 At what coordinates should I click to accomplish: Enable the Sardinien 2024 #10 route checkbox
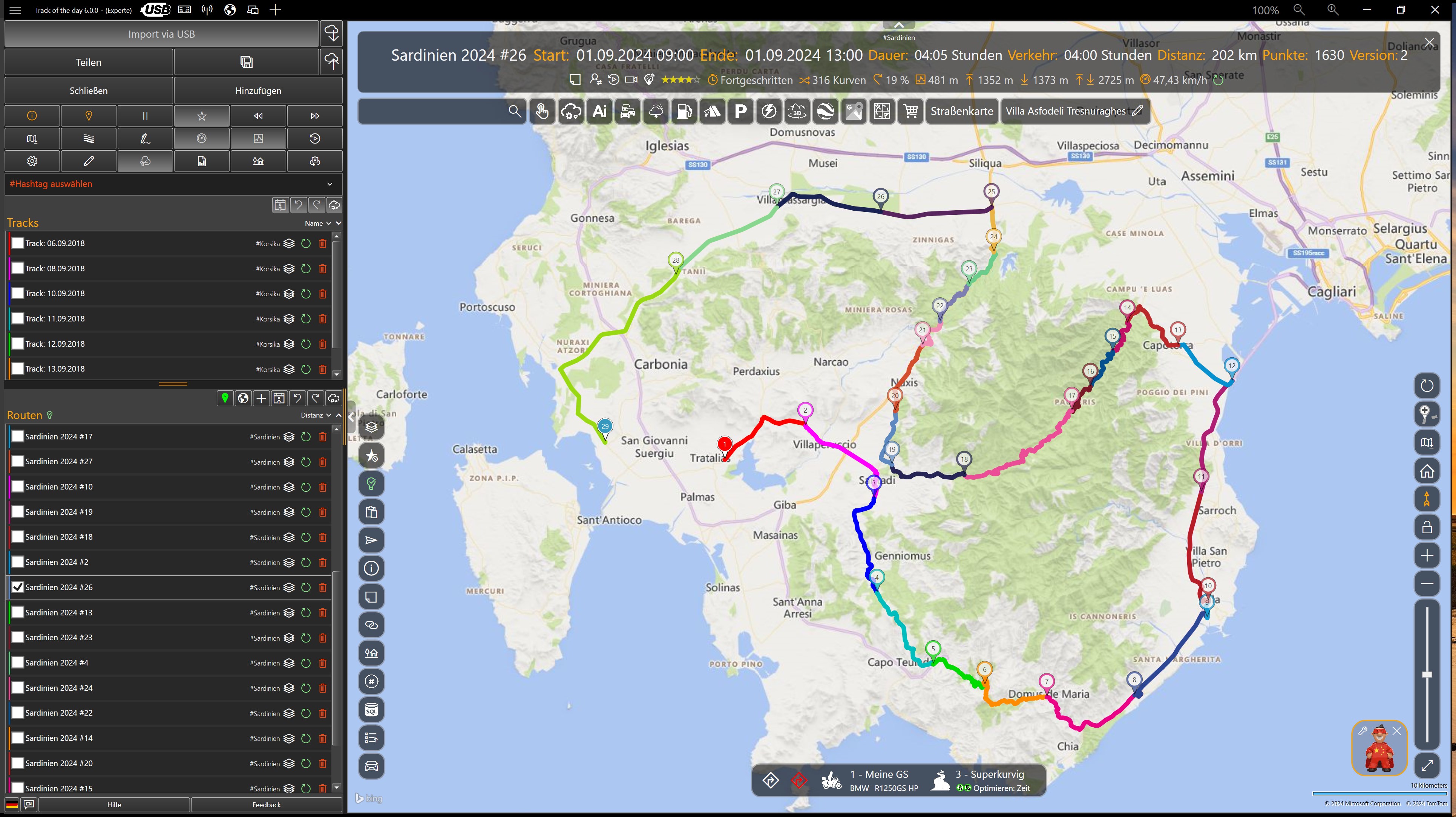(18, 487)
